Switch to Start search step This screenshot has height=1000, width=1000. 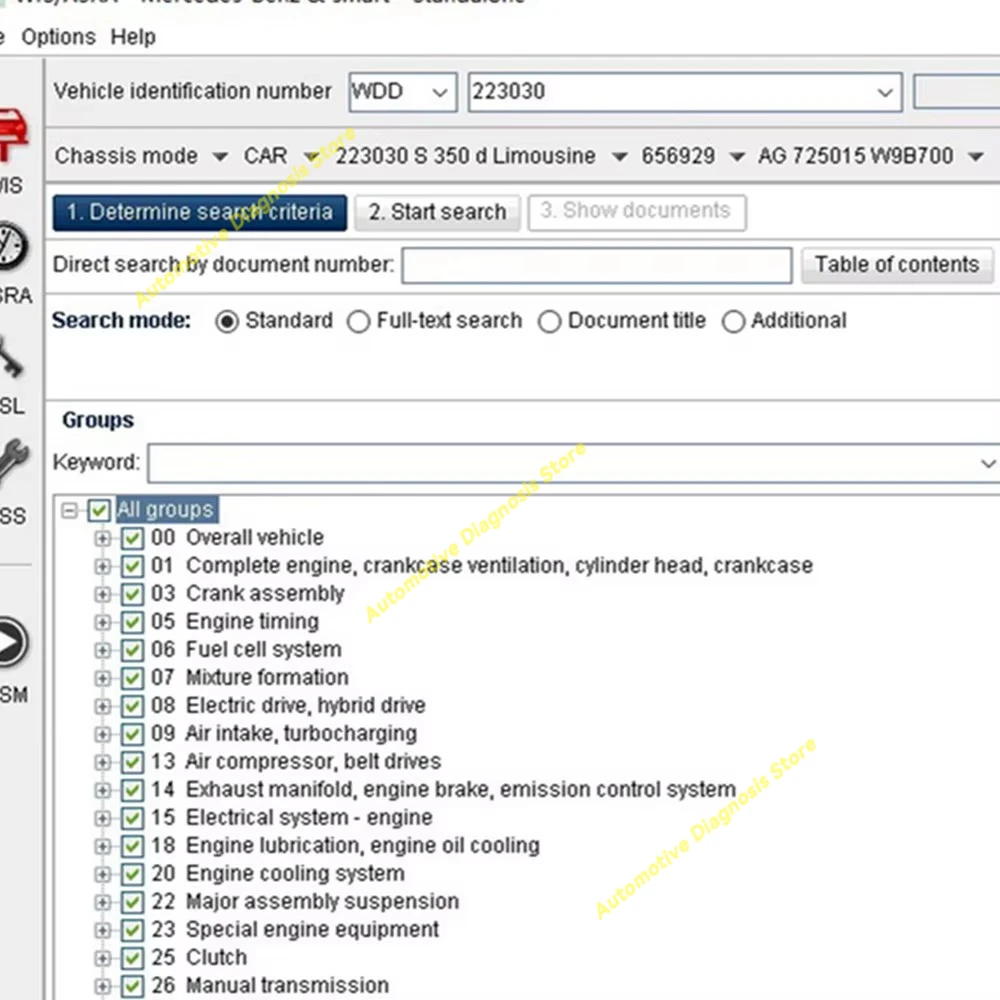click(438, 212)
